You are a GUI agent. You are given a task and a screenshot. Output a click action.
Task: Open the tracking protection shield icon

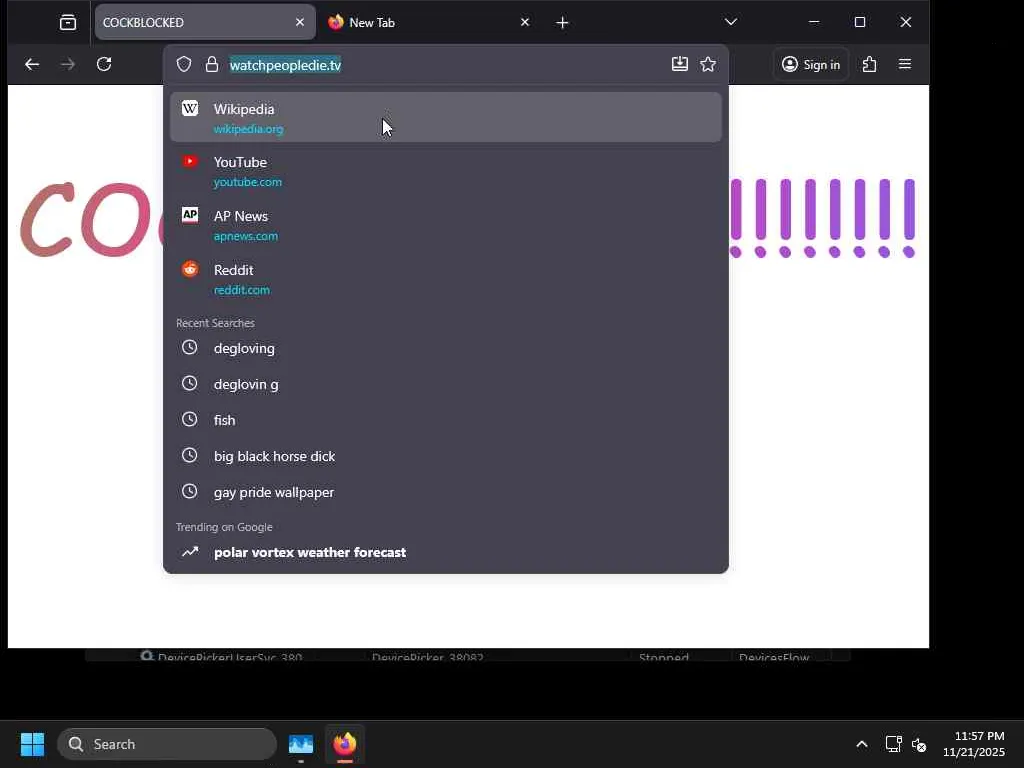click(x=184, y=64)
